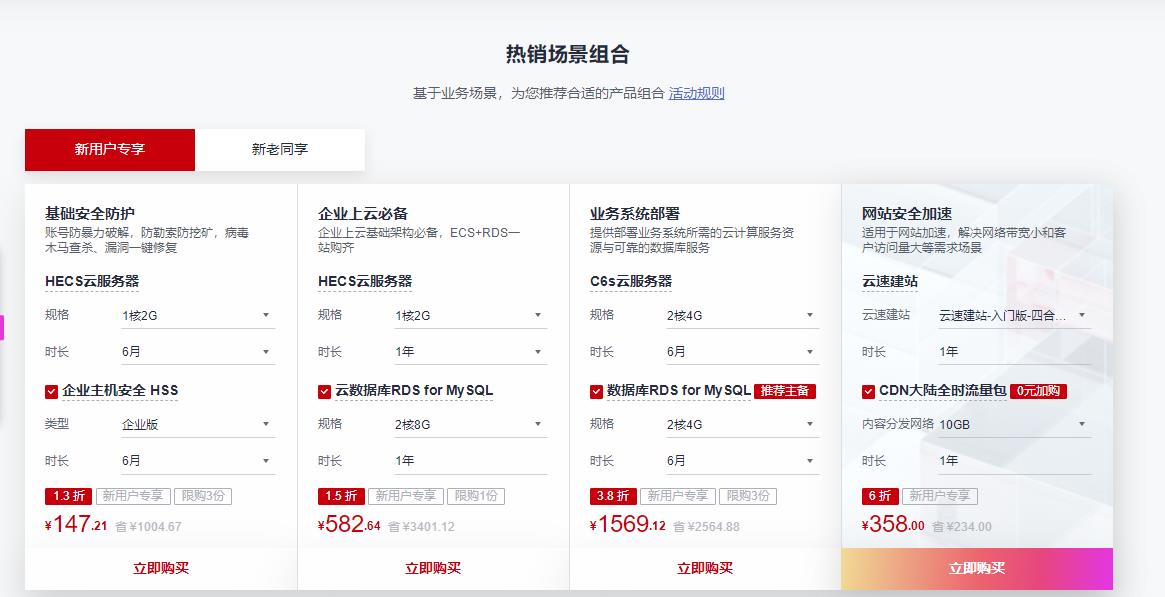Click 立即购买 under 基础安全防护
1165x597 pixels.
(161, 569)
